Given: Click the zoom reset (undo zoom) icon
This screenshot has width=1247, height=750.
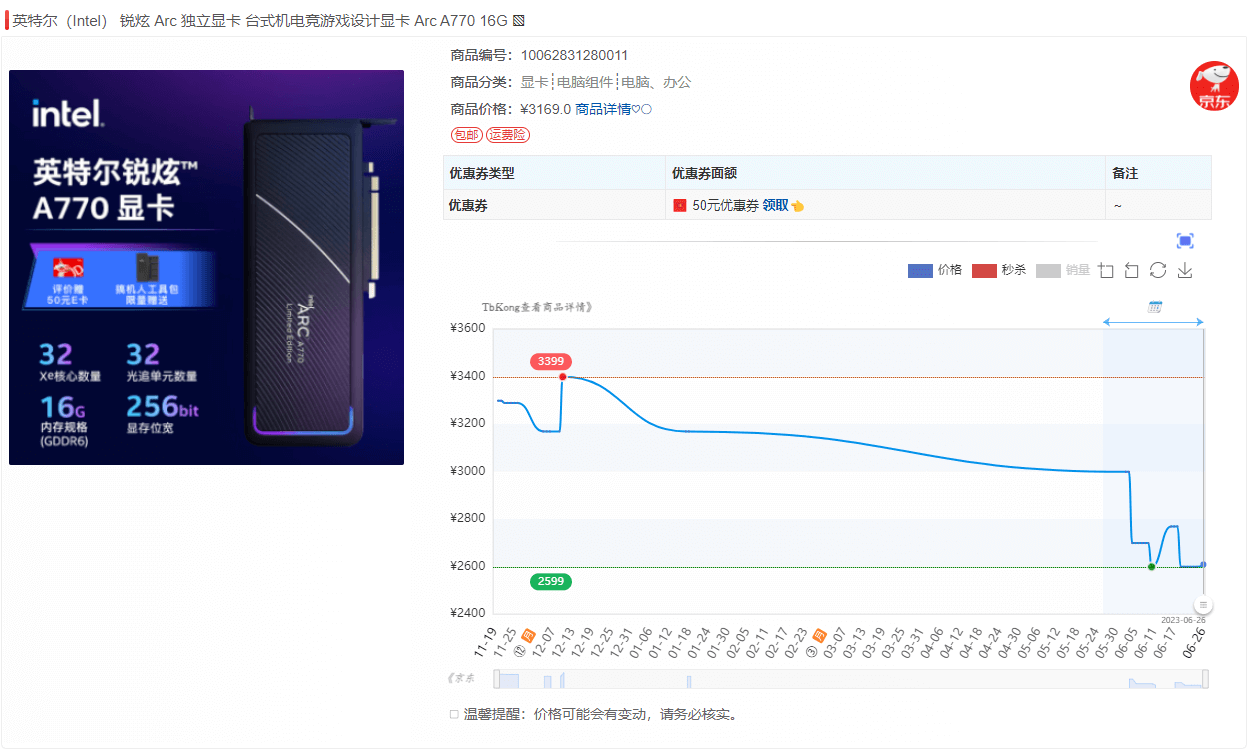Looking at the screenshot, I should coord(1132,271).
